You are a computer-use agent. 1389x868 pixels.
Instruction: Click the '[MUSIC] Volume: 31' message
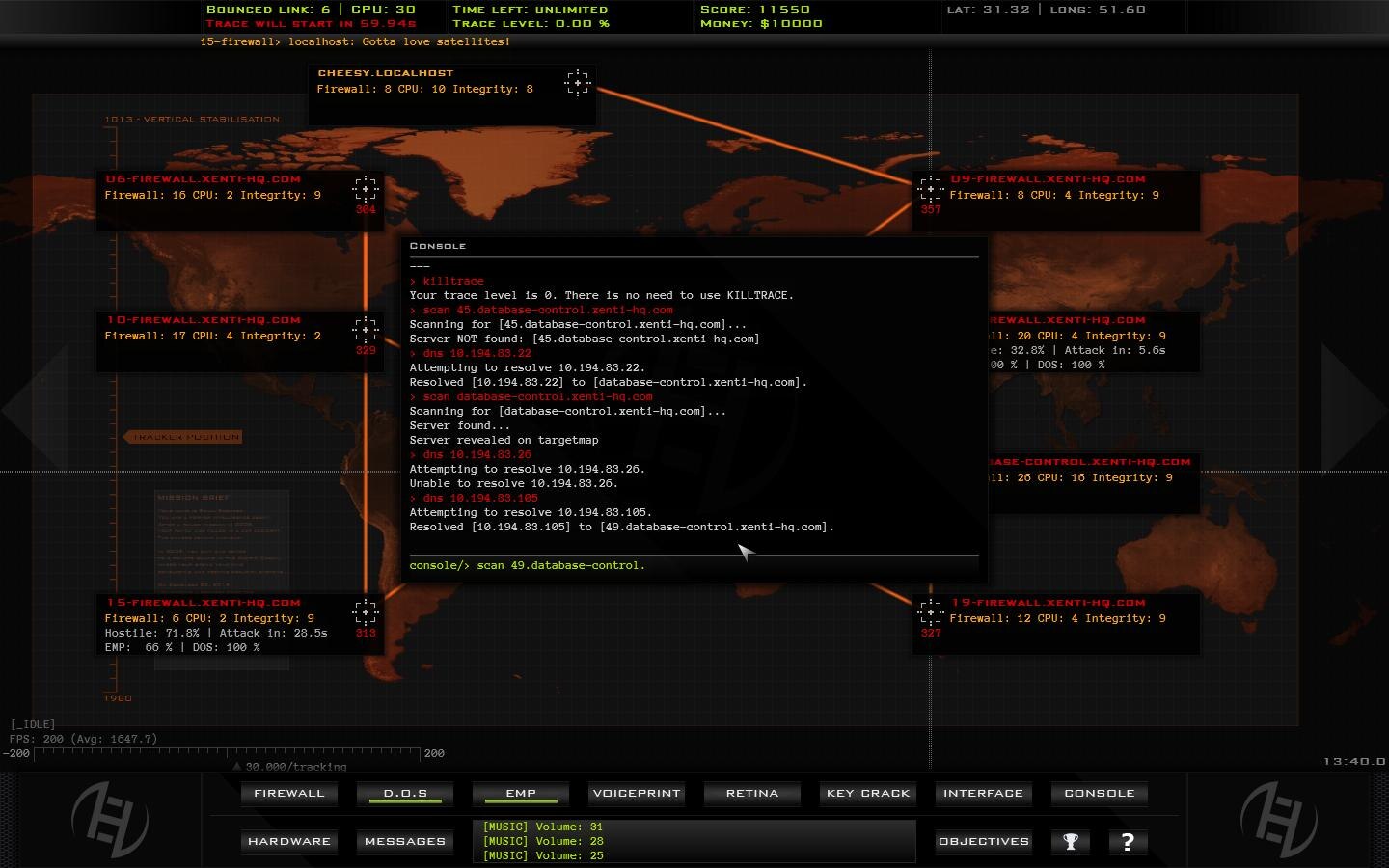pos(543,827)
